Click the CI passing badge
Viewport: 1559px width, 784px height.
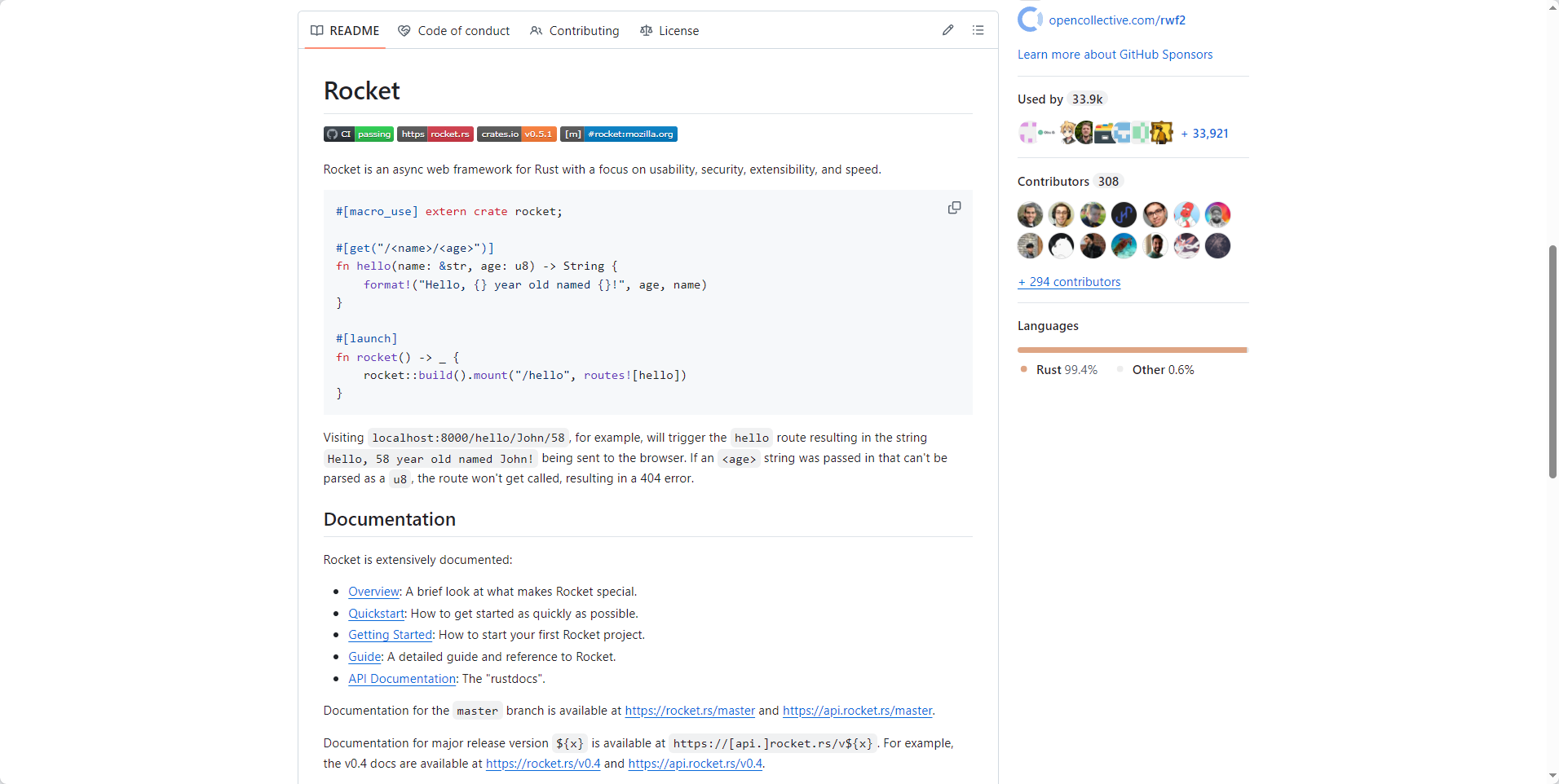(359, 134)
